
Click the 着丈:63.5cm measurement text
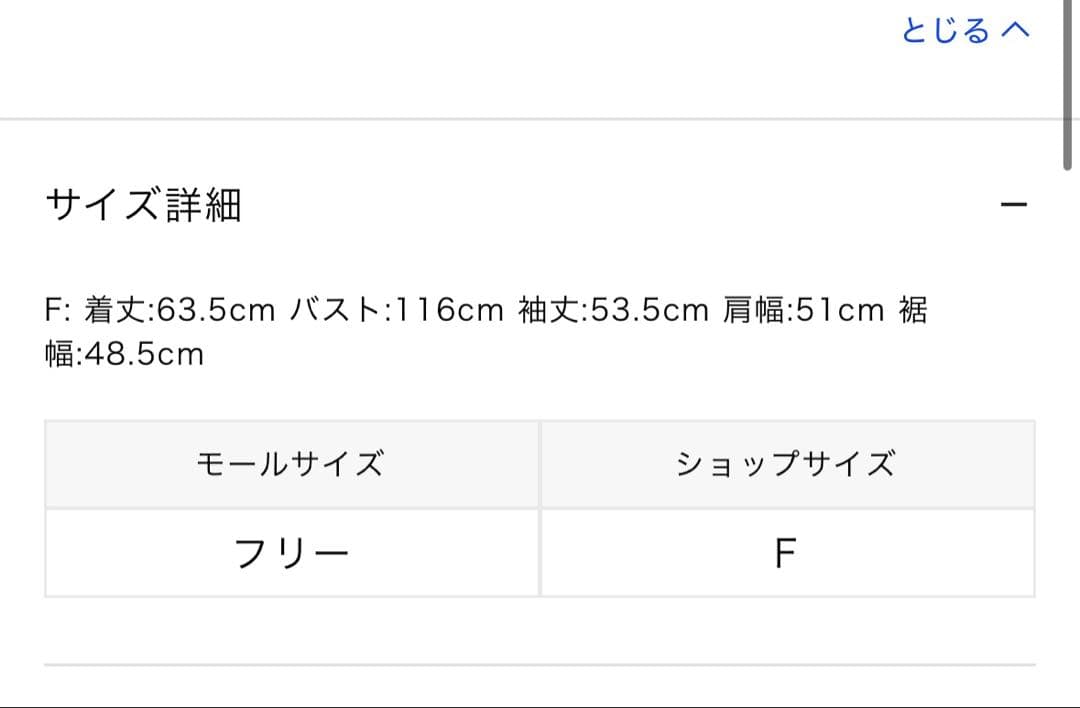click(180, 311)
